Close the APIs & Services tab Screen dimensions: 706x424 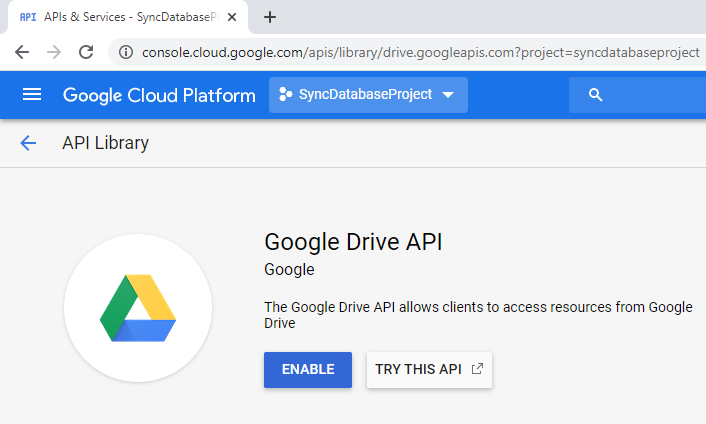coord(235,17)
